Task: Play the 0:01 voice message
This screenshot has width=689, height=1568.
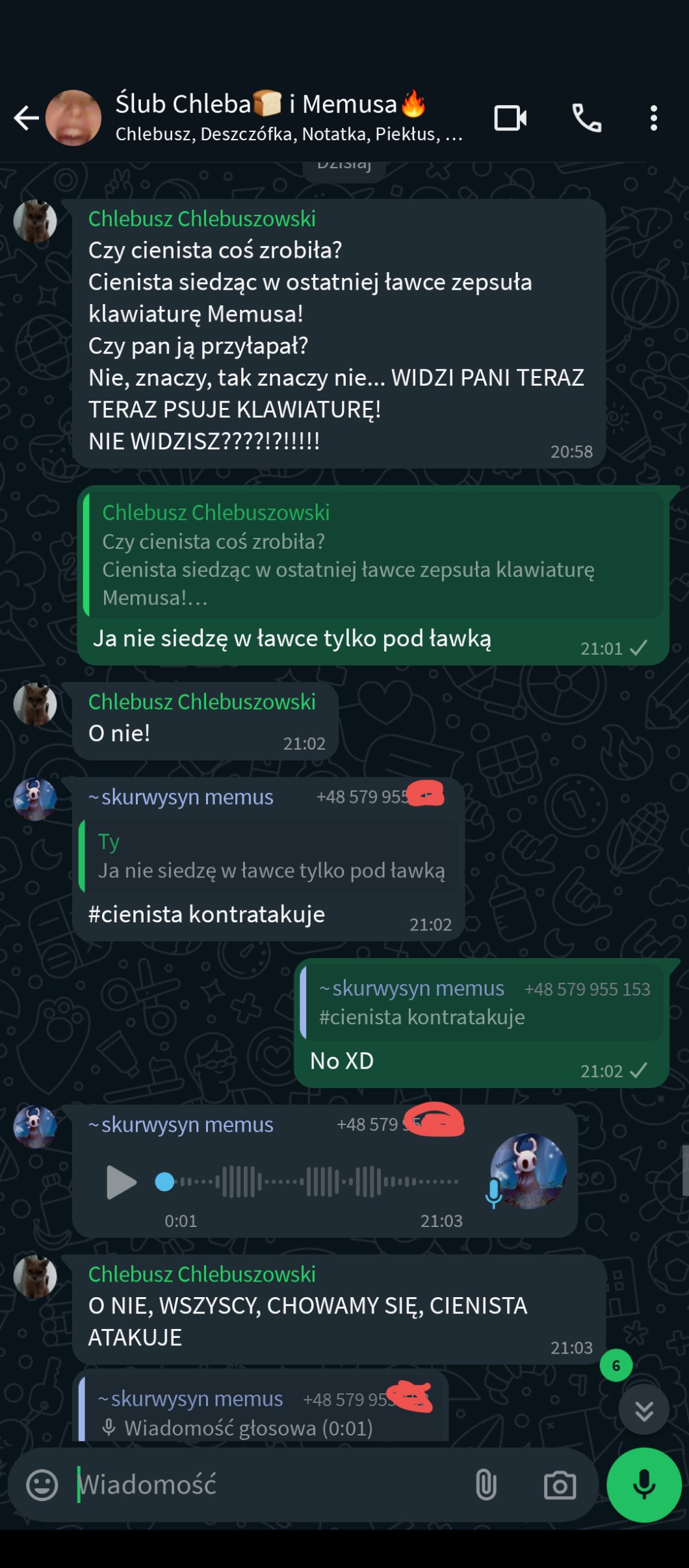Action: [x=121, y=1182]
